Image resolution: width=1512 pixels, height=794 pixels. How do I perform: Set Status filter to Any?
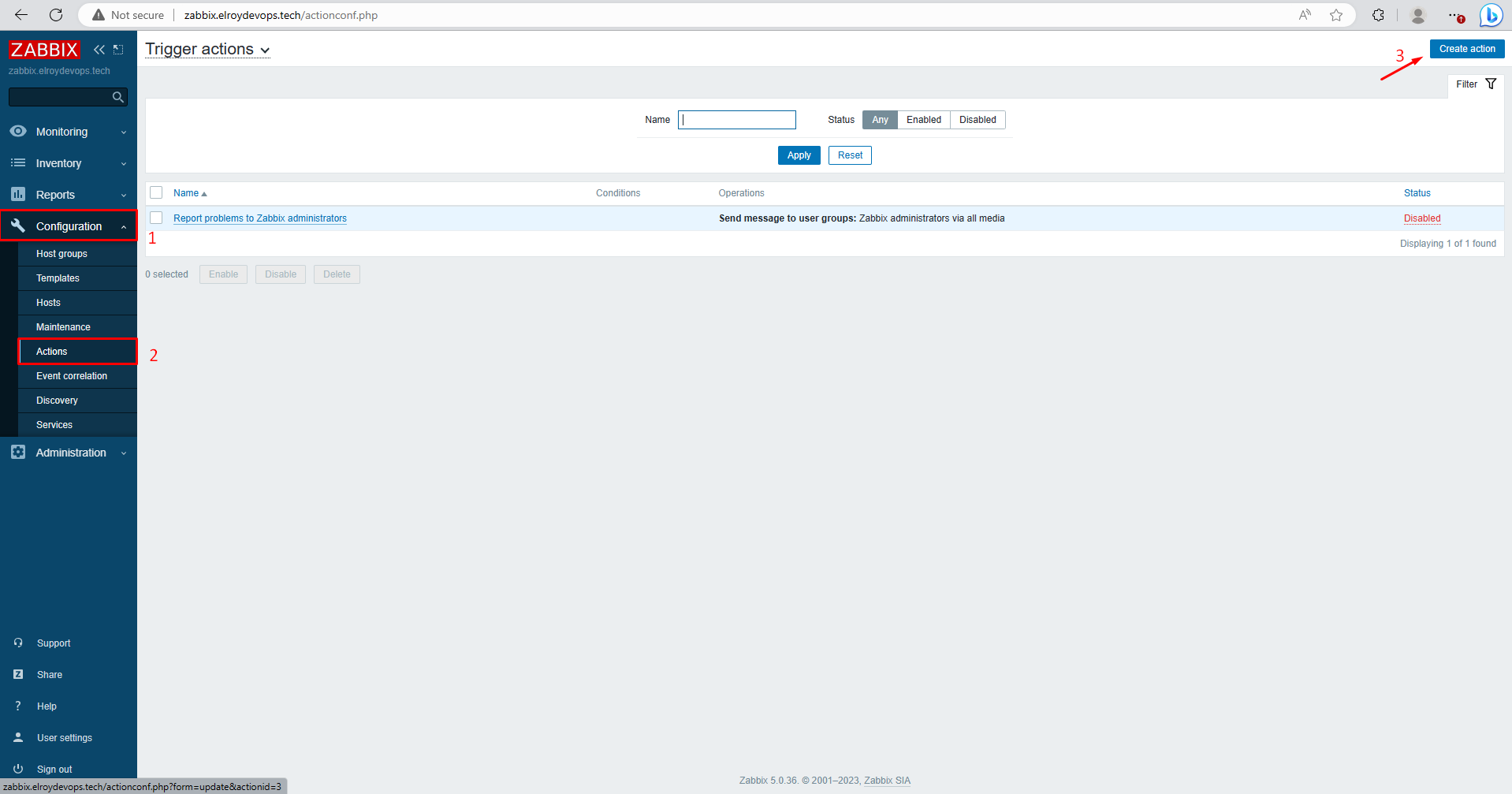tap(880, 120)
